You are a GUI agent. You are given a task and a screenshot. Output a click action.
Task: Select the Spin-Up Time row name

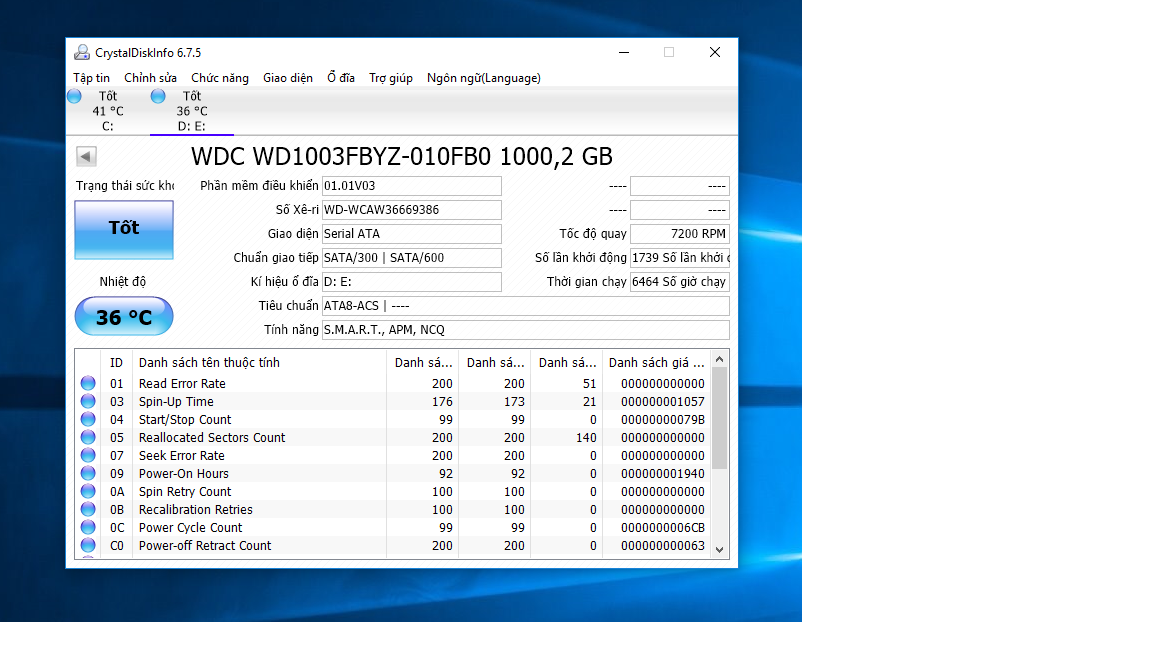176,402
